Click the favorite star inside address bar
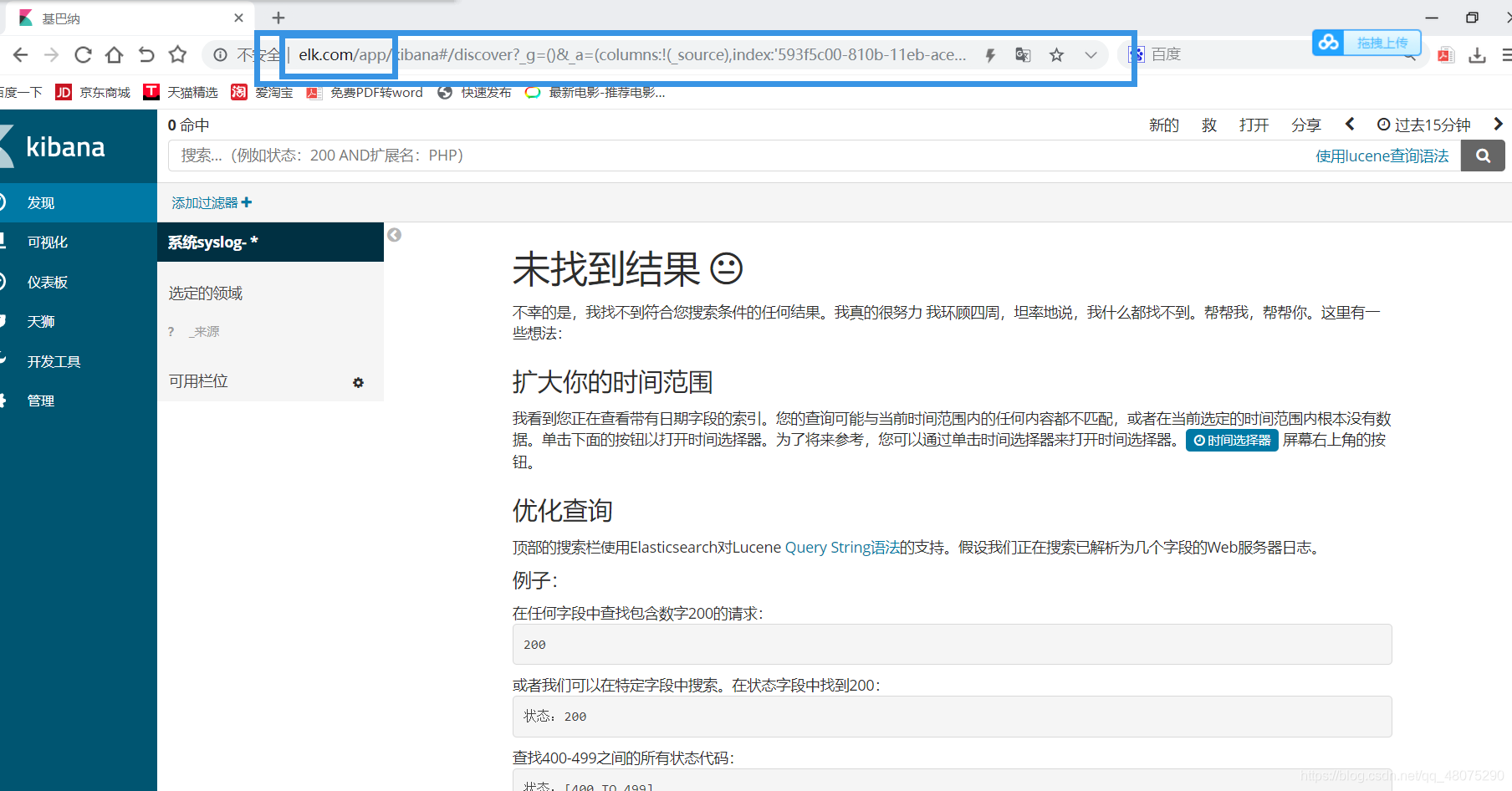The image size is (1512, 791). (x=1057, y=55)
